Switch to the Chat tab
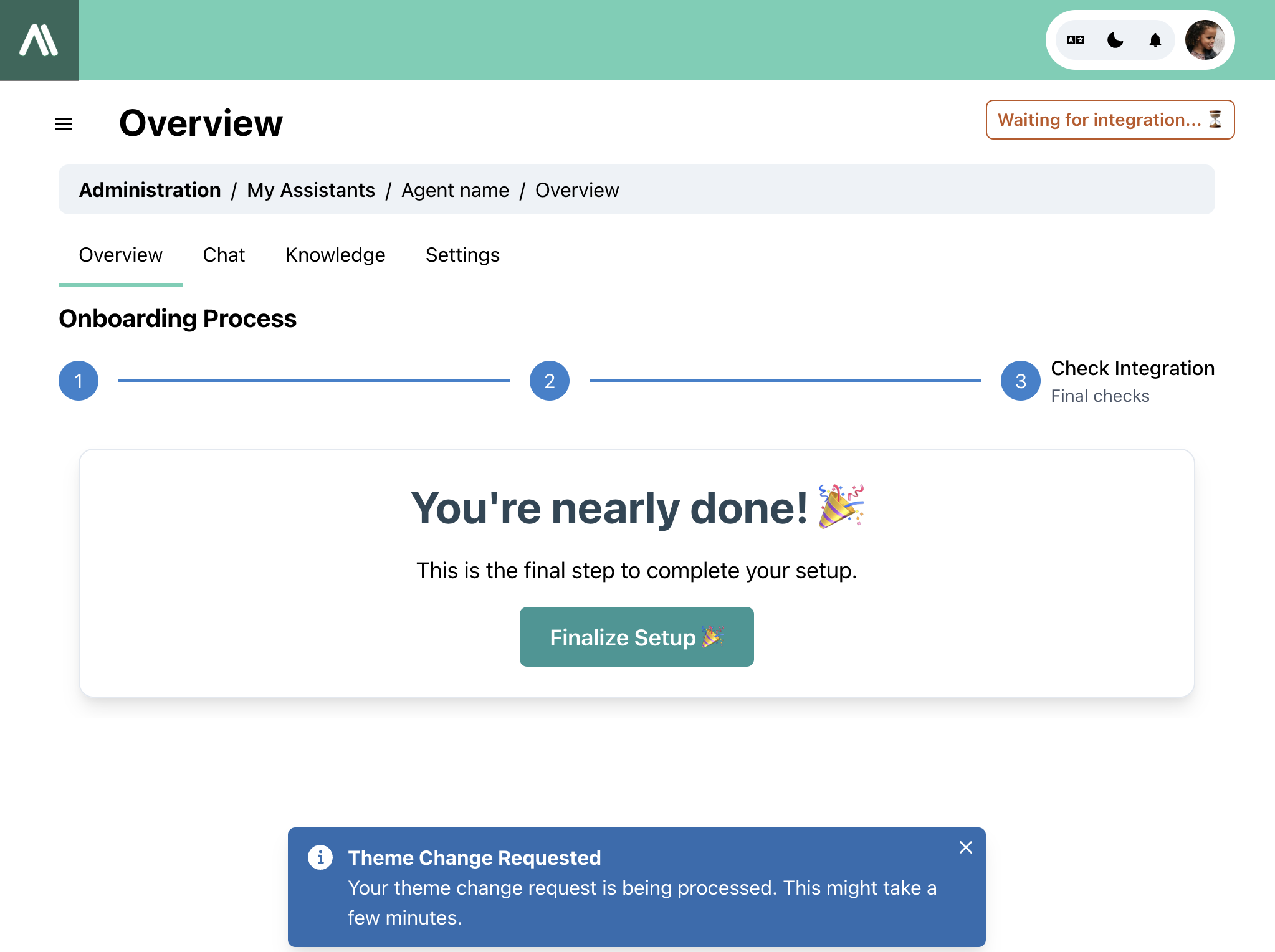This screenshot has height=952, width=1275. (224, 254)
